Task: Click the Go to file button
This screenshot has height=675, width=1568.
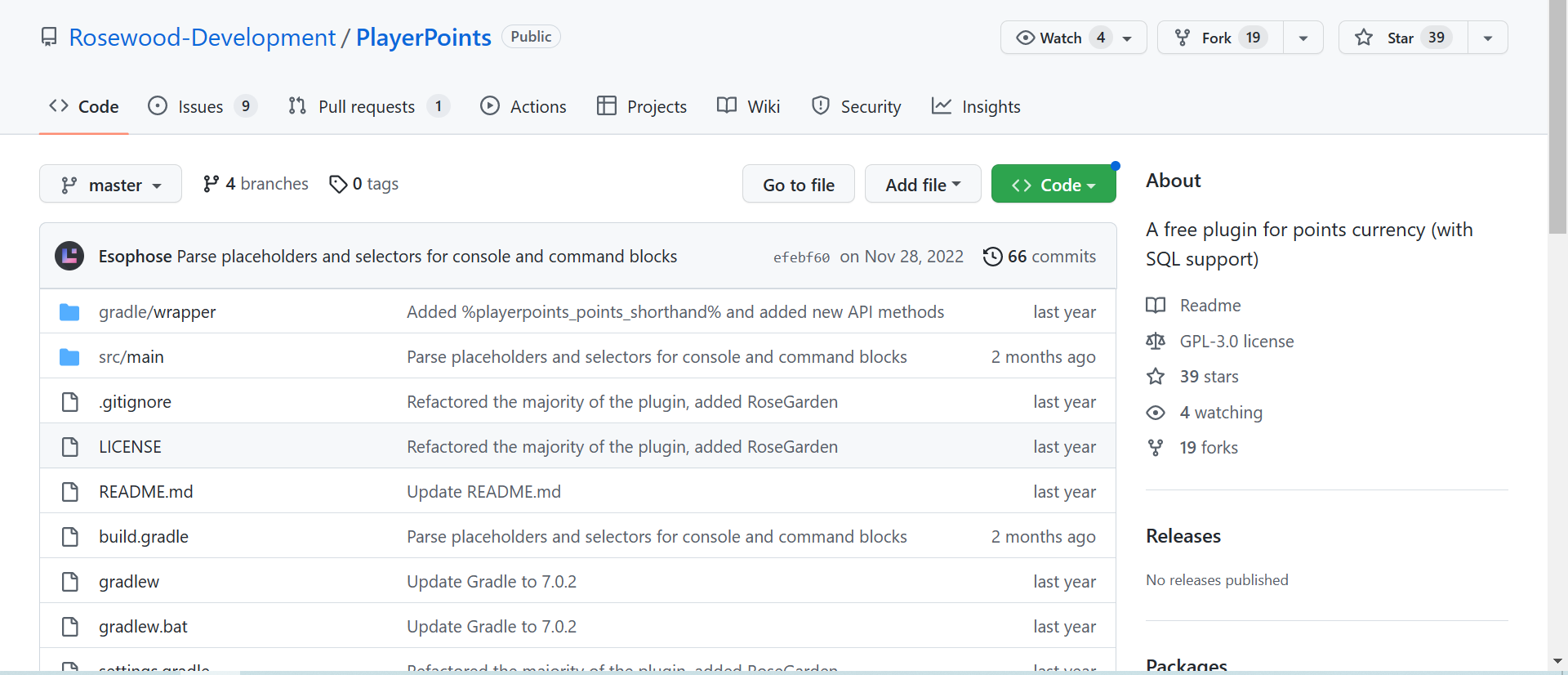Action: pyautogui.click(x=798, y=184)
